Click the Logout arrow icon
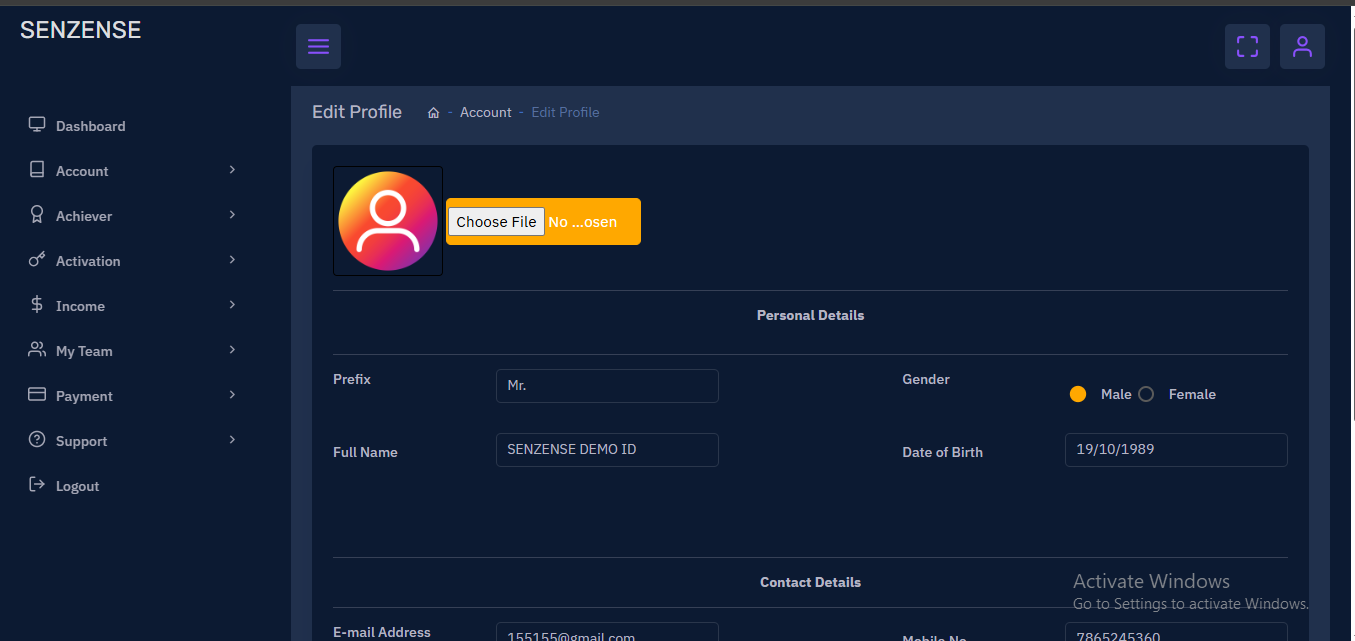This screenshot has width=1355, height=641. click(x=37, y=485)
